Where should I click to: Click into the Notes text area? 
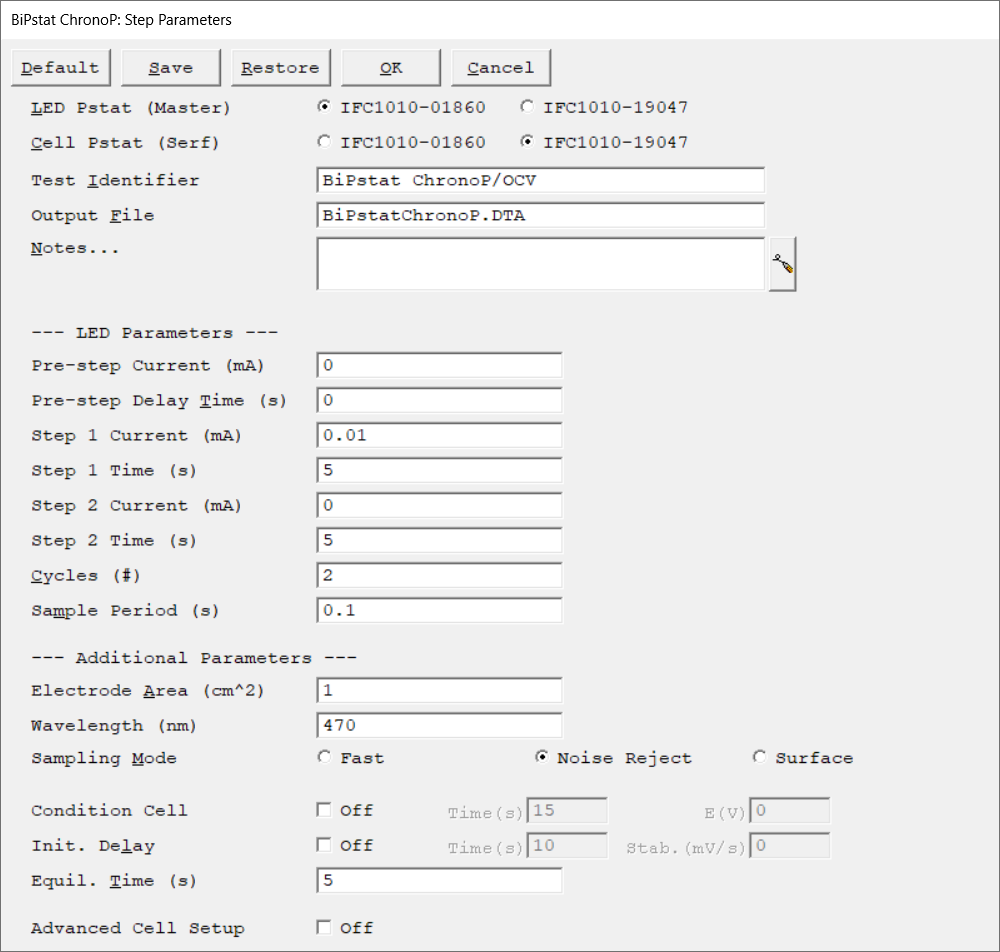pos(540,264)
